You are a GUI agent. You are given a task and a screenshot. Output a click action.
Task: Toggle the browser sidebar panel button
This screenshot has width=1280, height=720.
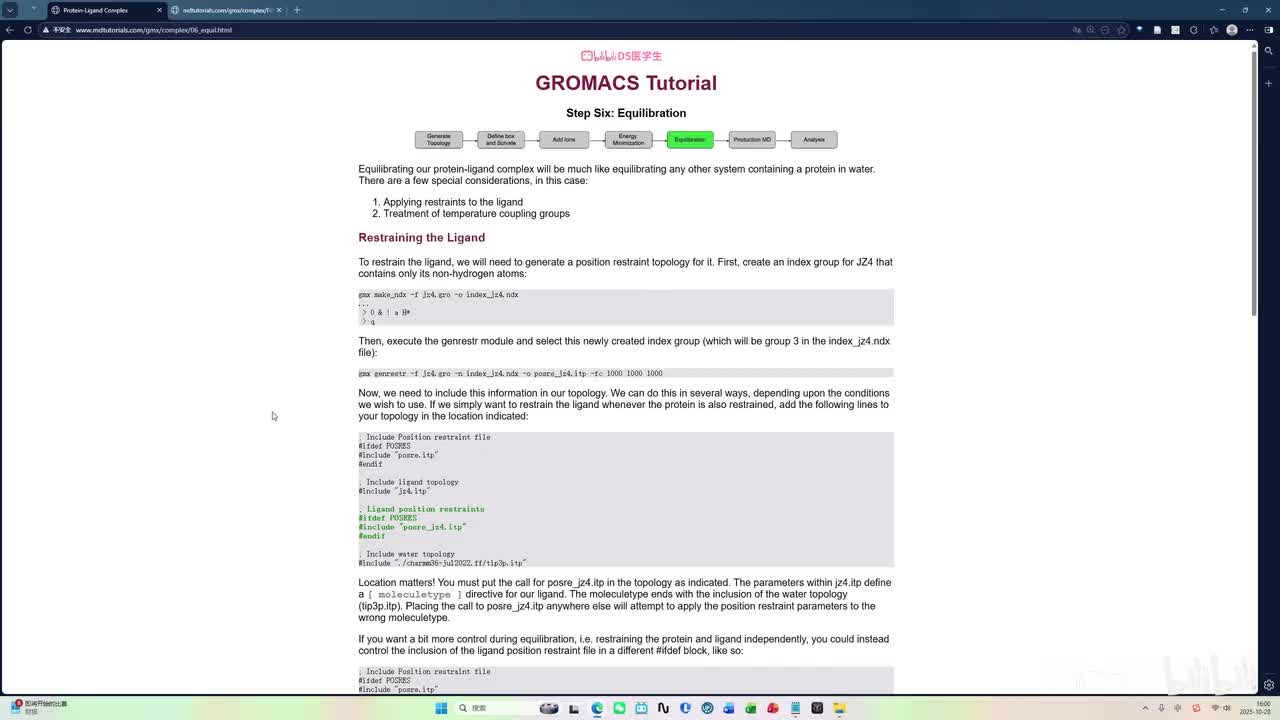[x=1269, y=30]
